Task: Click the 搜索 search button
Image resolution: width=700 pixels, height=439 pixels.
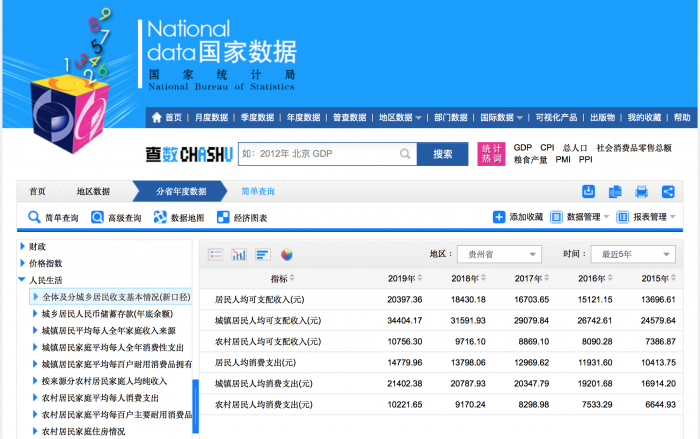Action: [x=442, y=154]
